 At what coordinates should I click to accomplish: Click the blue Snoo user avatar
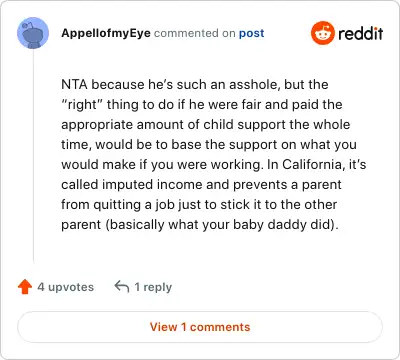coord(33,33)
